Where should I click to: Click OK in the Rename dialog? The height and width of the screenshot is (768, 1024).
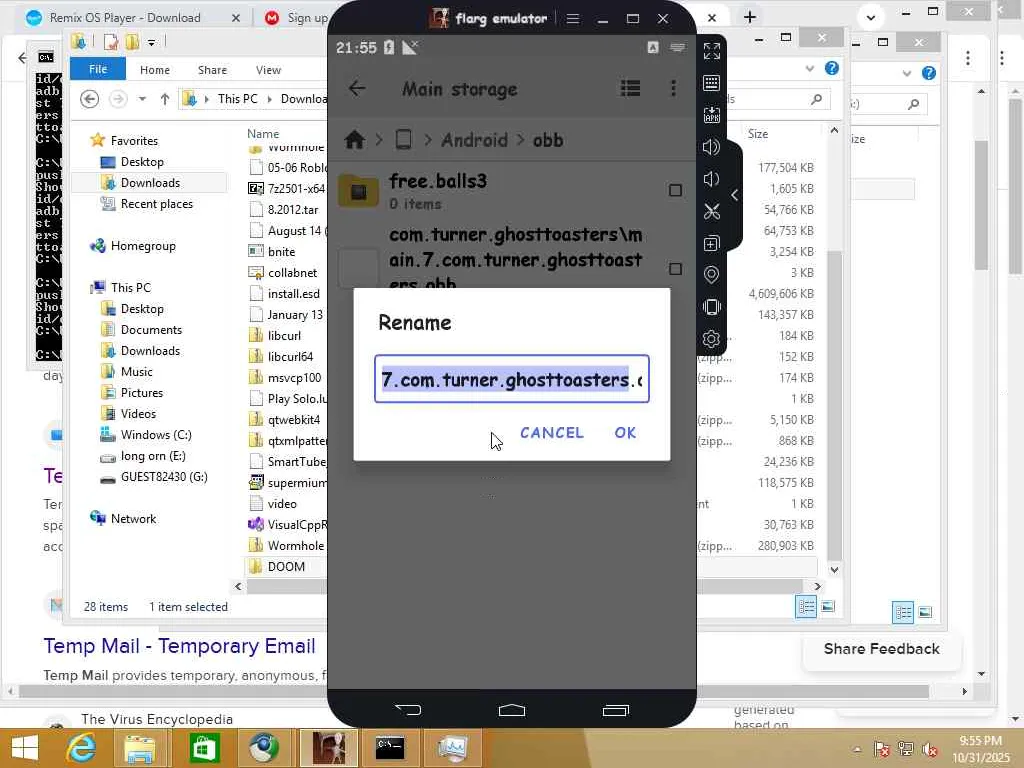click(625, 433)
